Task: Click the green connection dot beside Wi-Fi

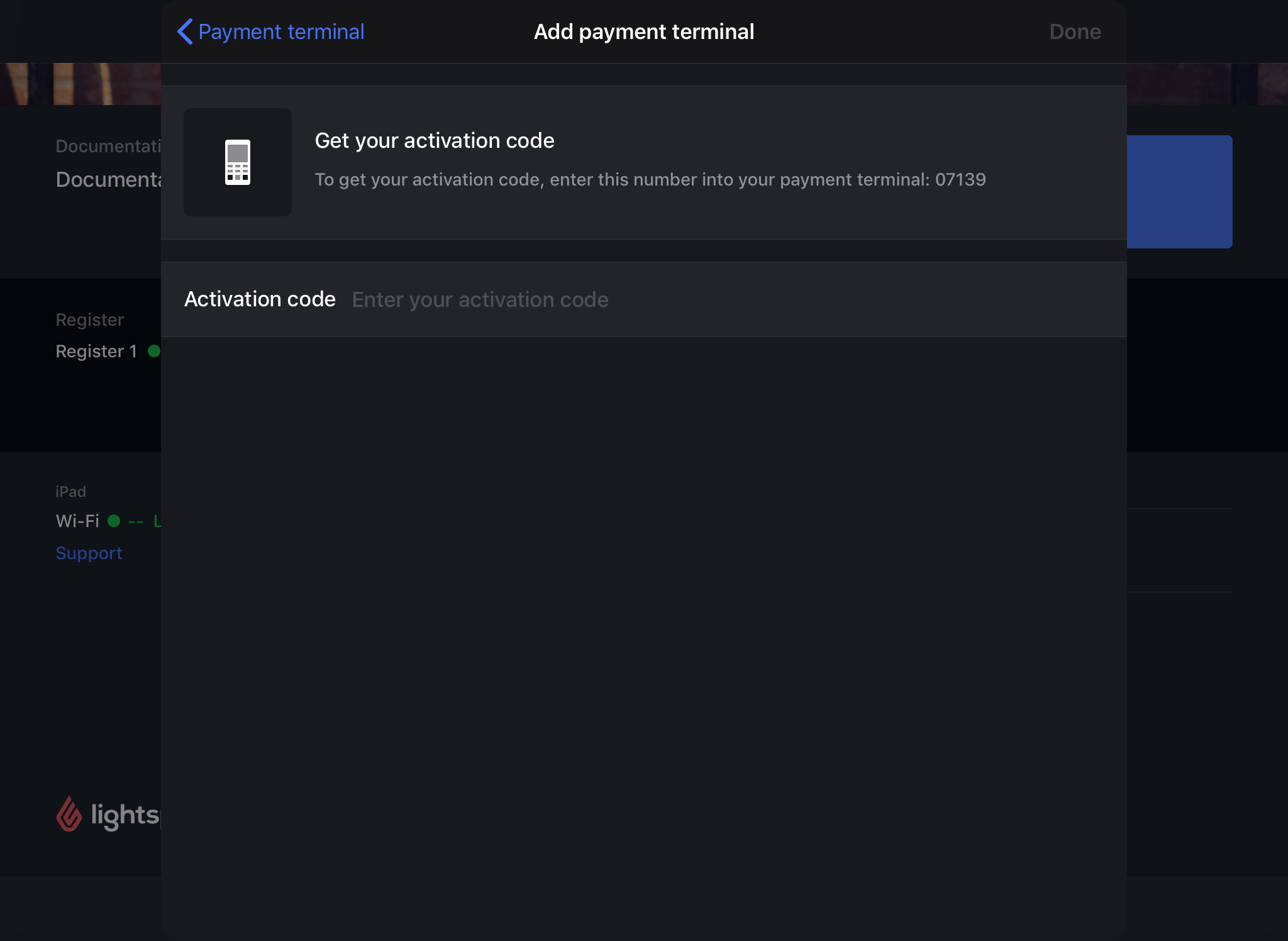Action: tap(114, 521)
